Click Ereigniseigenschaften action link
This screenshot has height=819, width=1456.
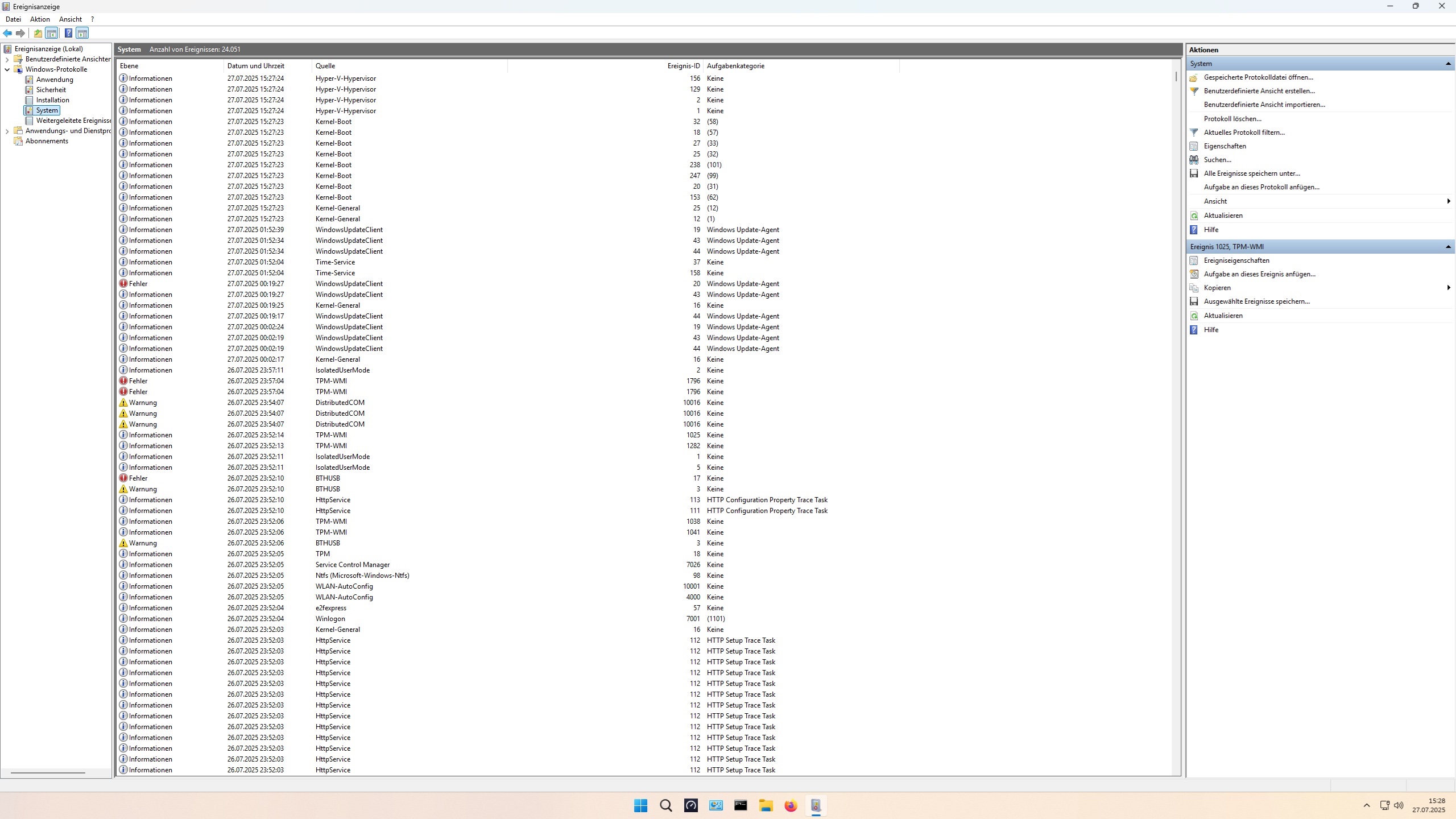[1236, 260]
